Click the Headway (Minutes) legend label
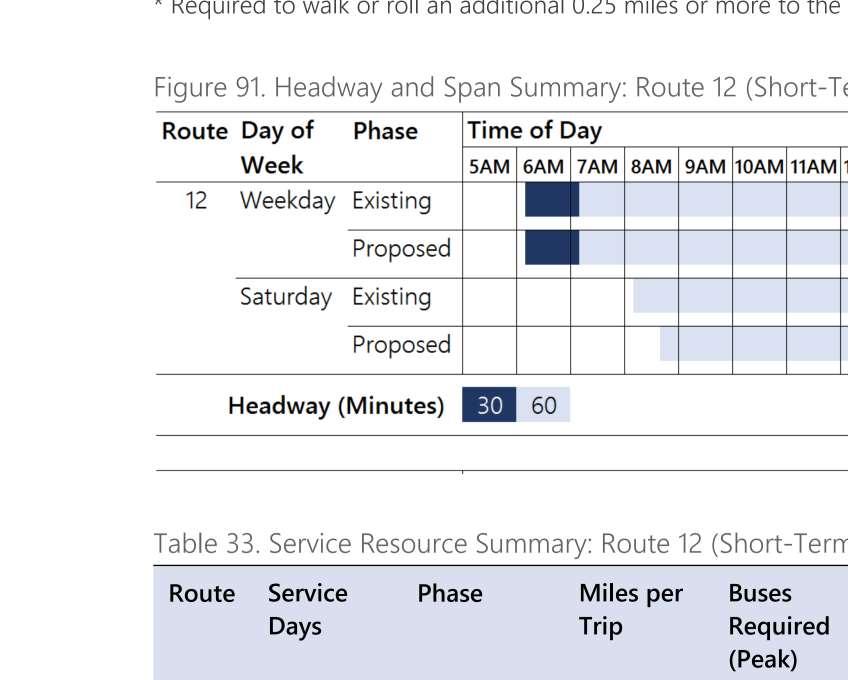The height and width of the screenshot is (680, 848). [x=336, y=406]
